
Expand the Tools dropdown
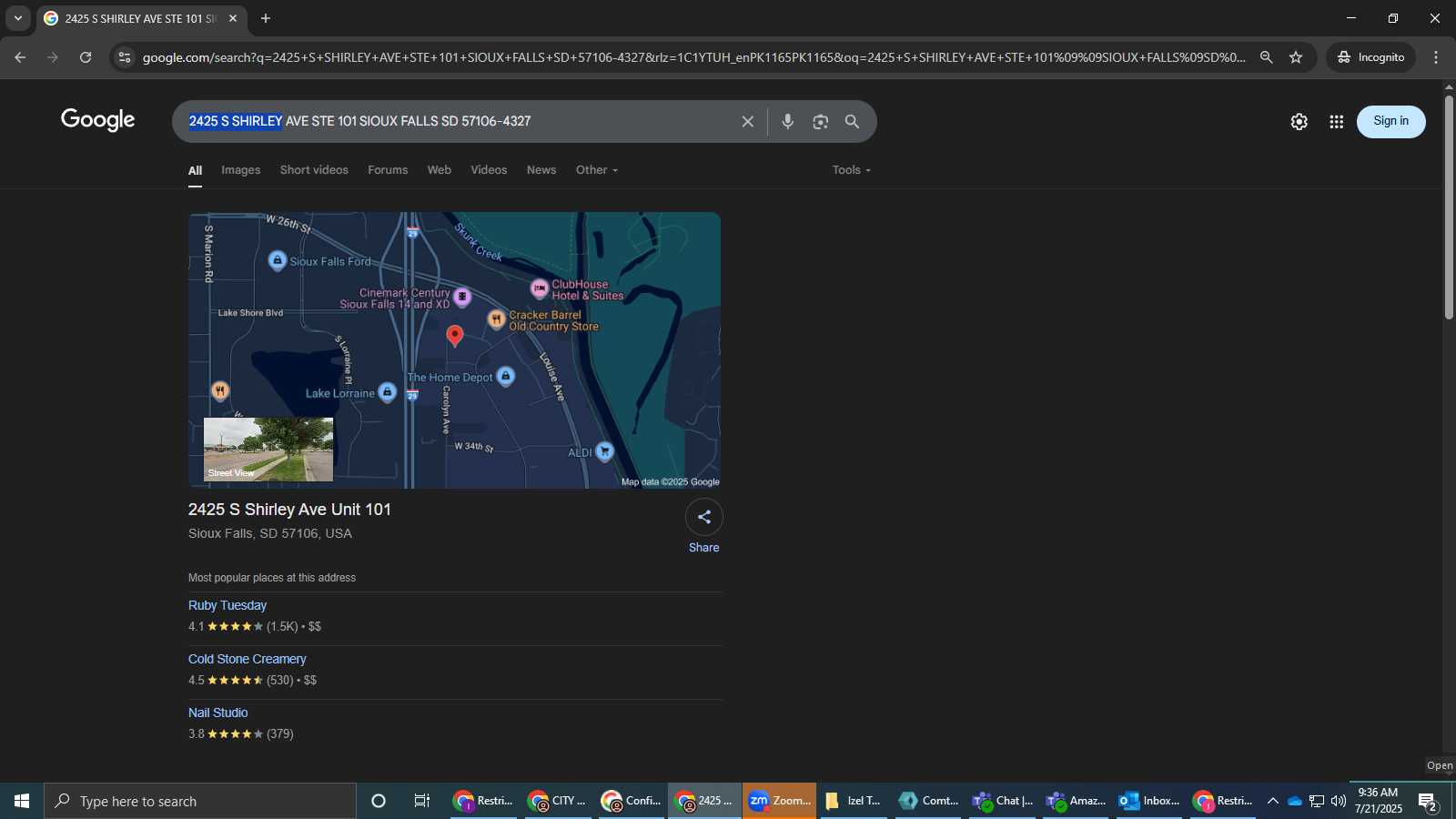852,170
